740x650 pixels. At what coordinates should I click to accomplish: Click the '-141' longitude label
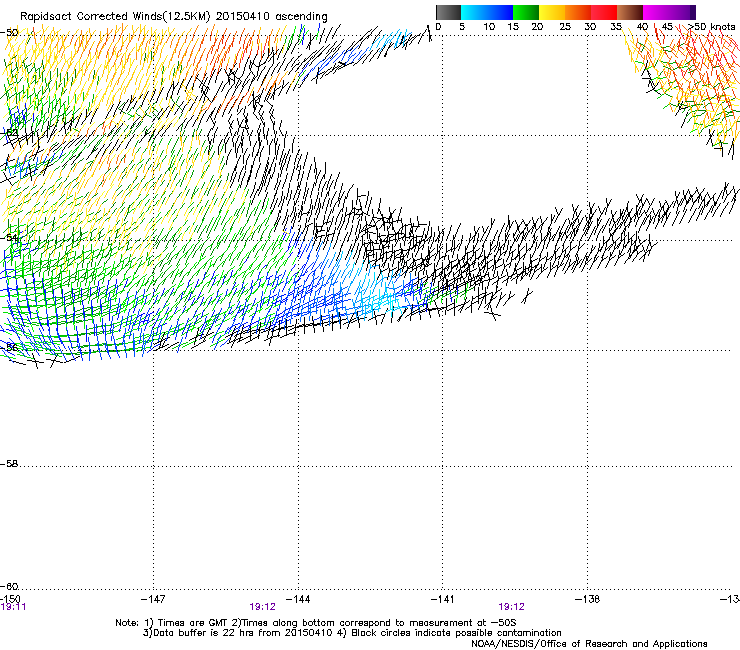click(x=443, y=599)
